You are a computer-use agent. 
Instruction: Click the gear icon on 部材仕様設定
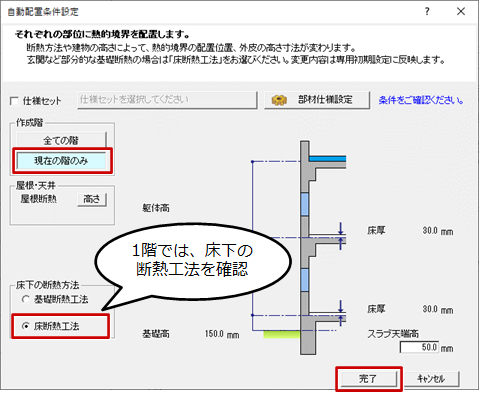click(279, 100)
